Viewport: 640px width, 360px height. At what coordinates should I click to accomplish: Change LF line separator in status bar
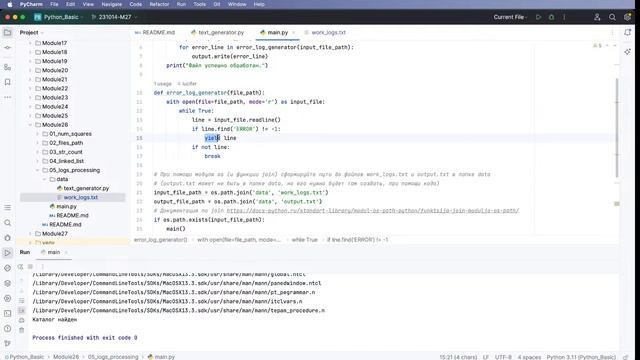point(486,357)
